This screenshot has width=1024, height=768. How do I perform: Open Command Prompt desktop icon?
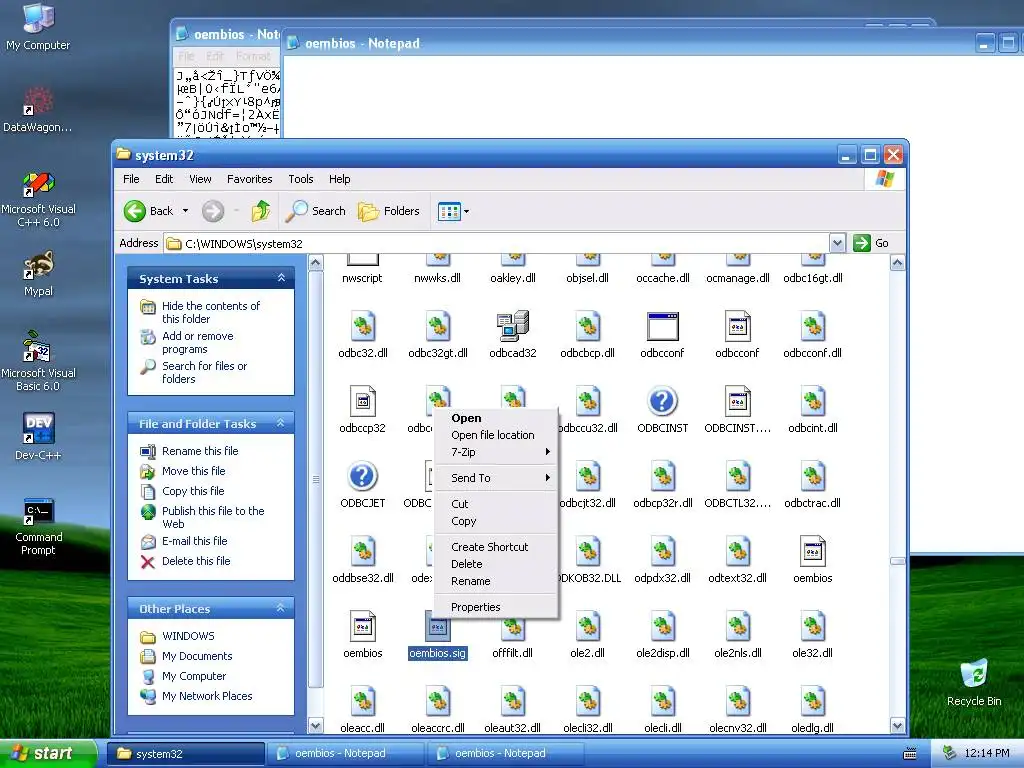coord(38,526)
